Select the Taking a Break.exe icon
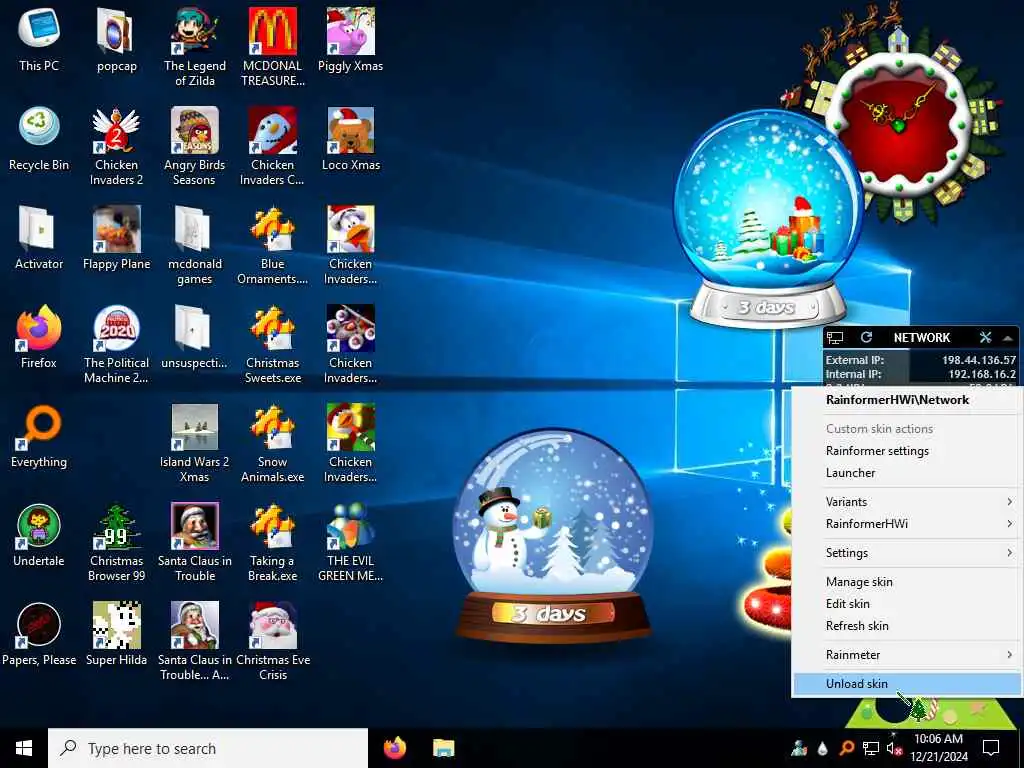 pos(272,543)
